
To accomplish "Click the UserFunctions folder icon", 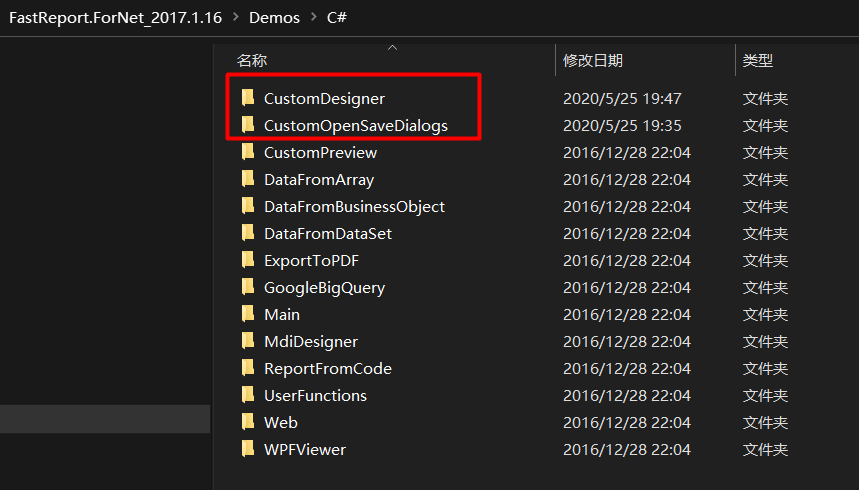I will [248, 395].
